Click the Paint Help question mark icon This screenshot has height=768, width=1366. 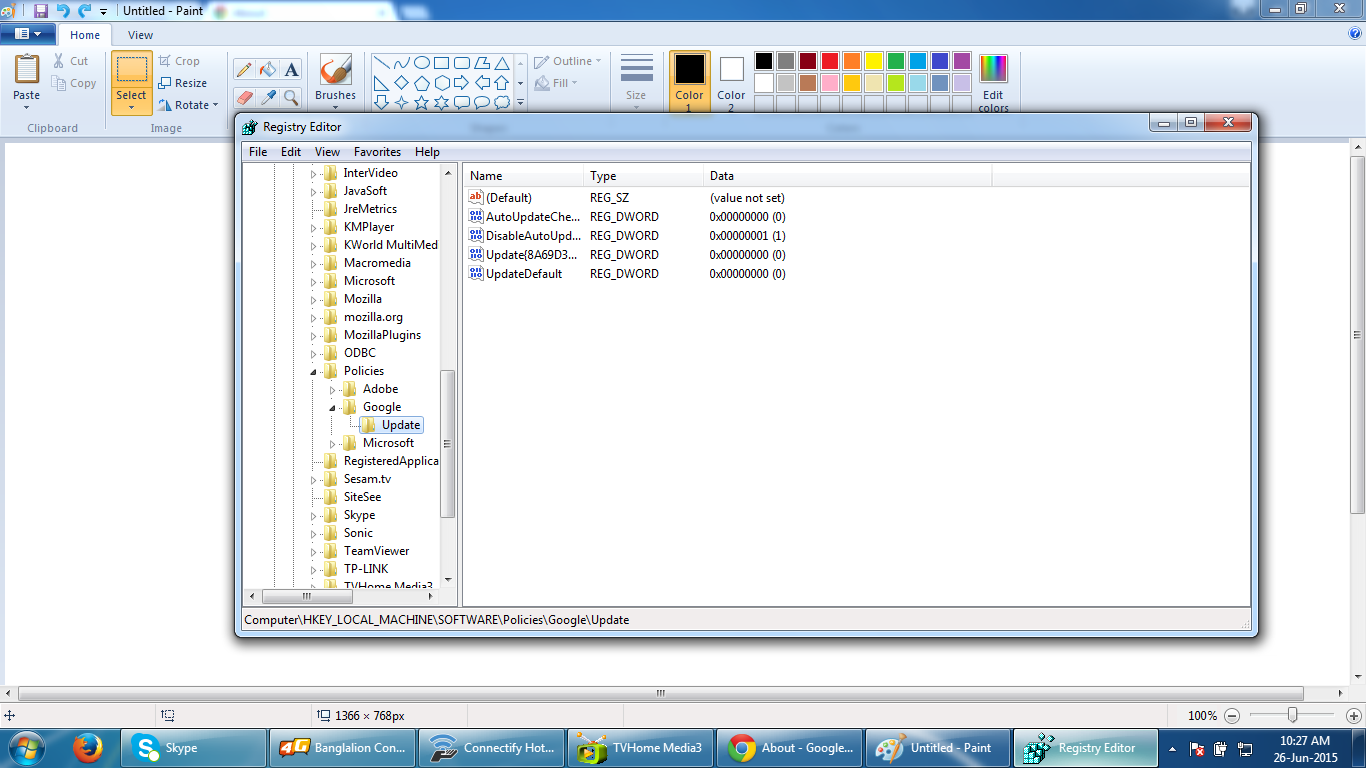1355,33
